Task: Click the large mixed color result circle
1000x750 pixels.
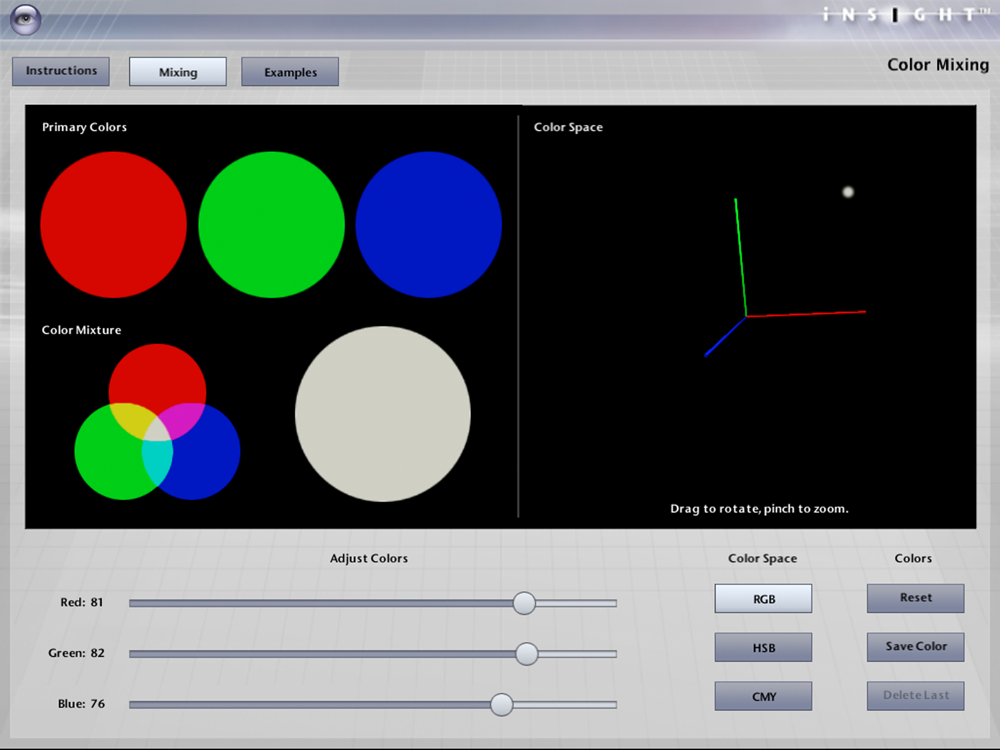Action: click(383, 414)
